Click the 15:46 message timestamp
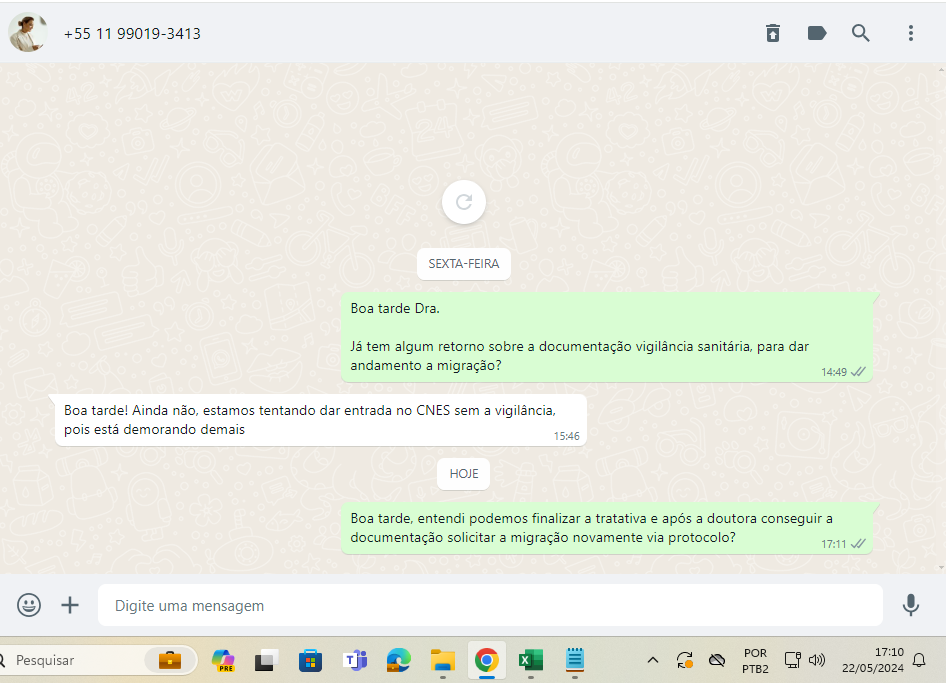The width and height of the screenshot is (946, 683). pyautogui.click(x=567, y=436)
